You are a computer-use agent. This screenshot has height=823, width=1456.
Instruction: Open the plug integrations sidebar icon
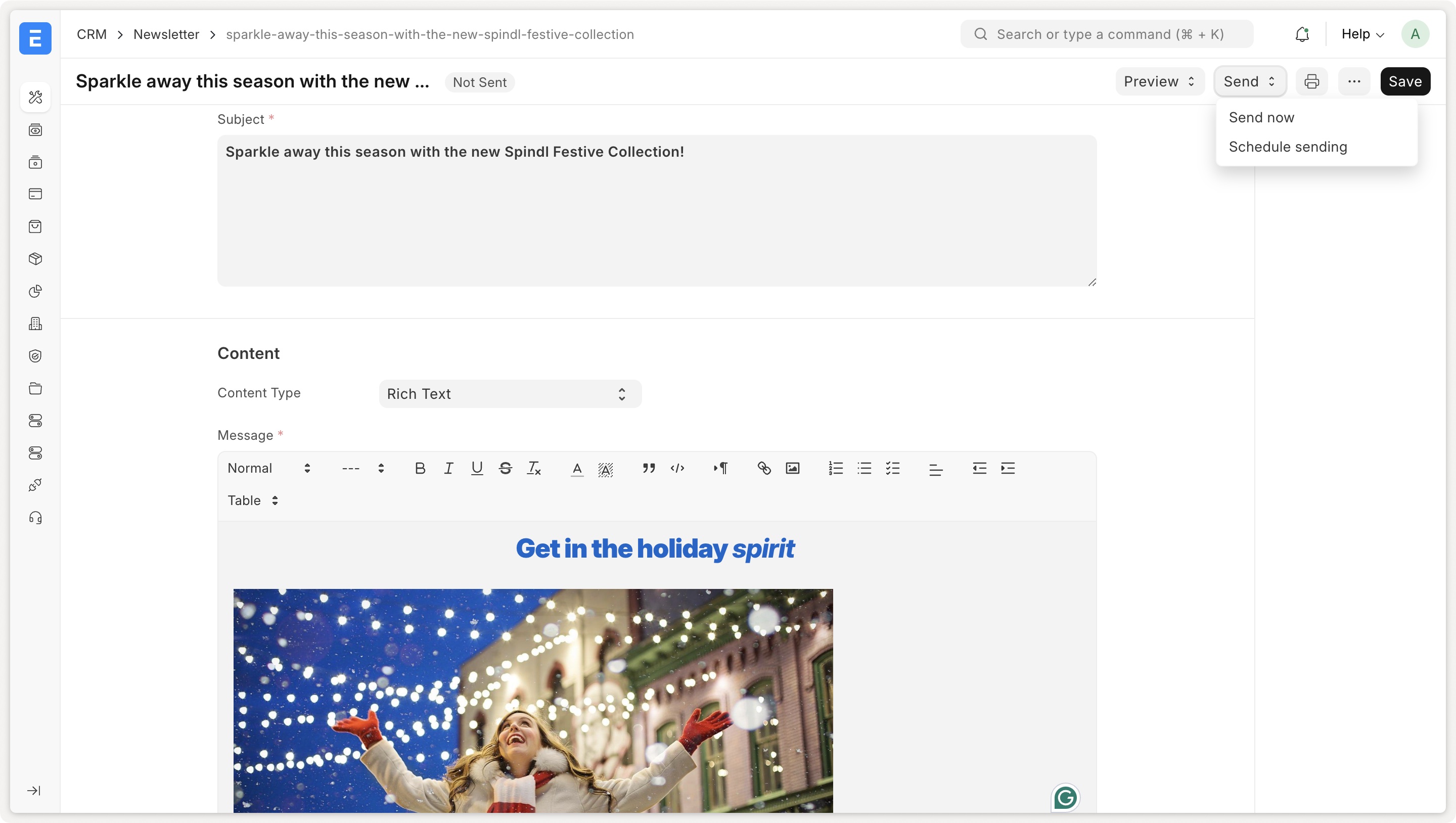pos(35,485)
